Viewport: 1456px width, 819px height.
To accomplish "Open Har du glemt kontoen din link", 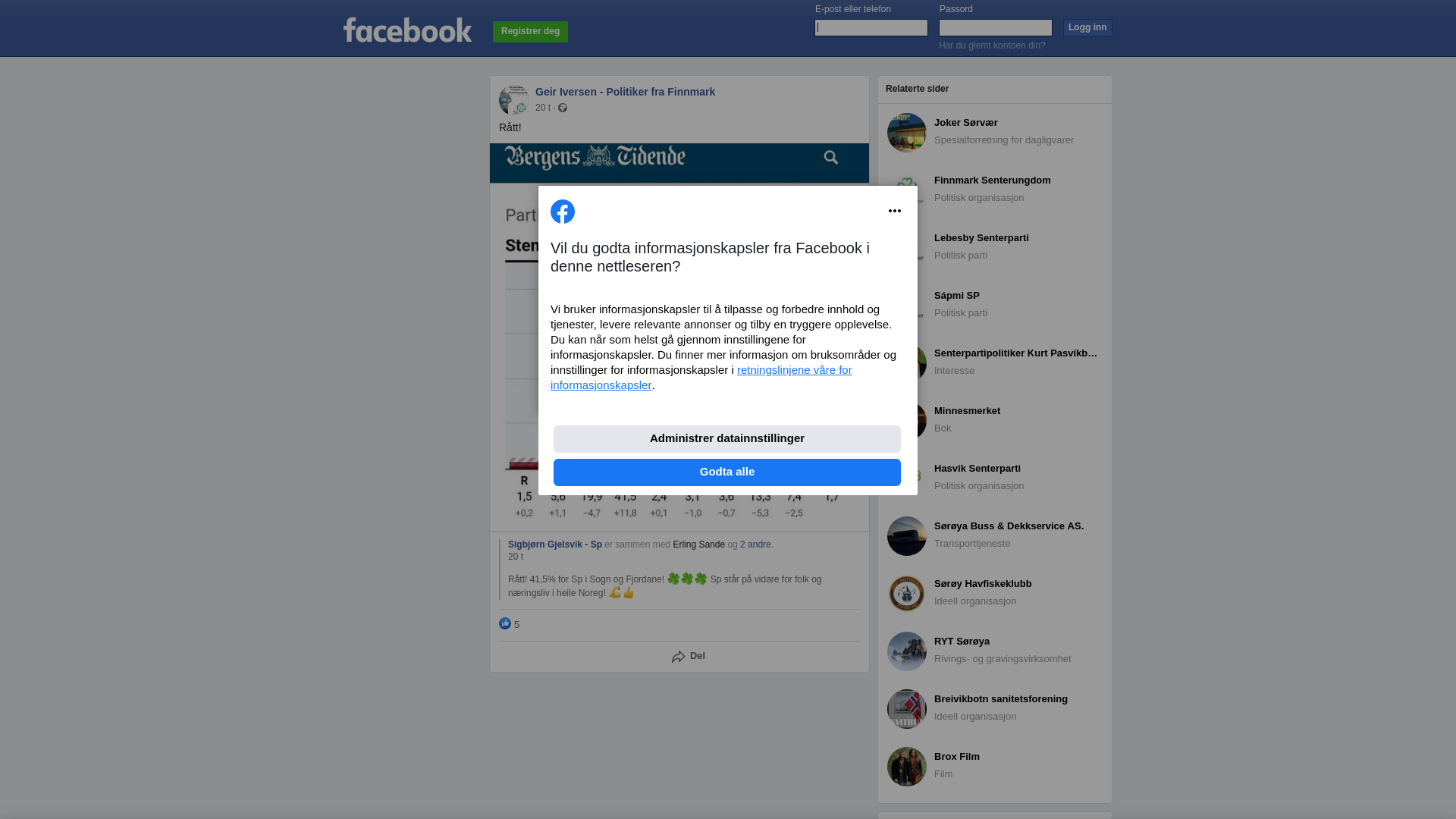I will point(992,45).
